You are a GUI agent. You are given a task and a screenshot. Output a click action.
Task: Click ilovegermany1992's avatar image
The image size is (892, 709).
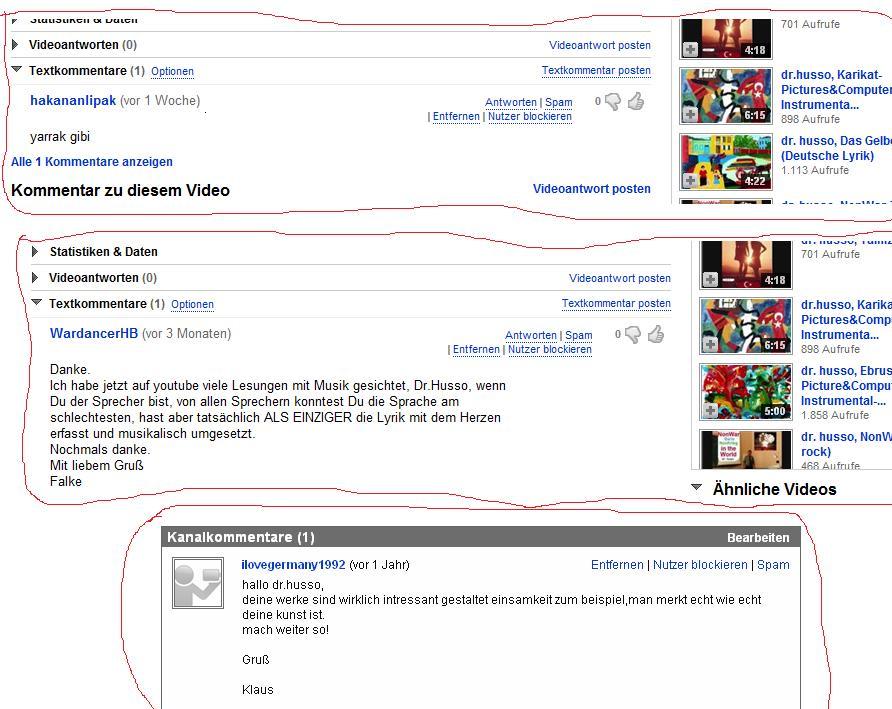coord(198,583)
